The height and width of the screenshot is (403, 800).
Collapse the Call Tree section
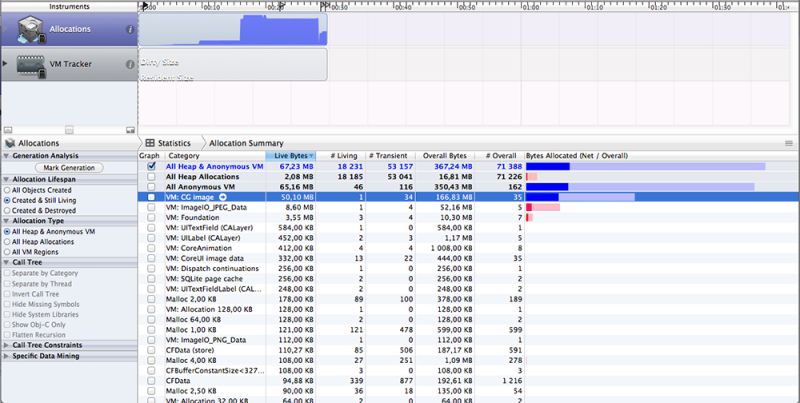tap(6, 262)
